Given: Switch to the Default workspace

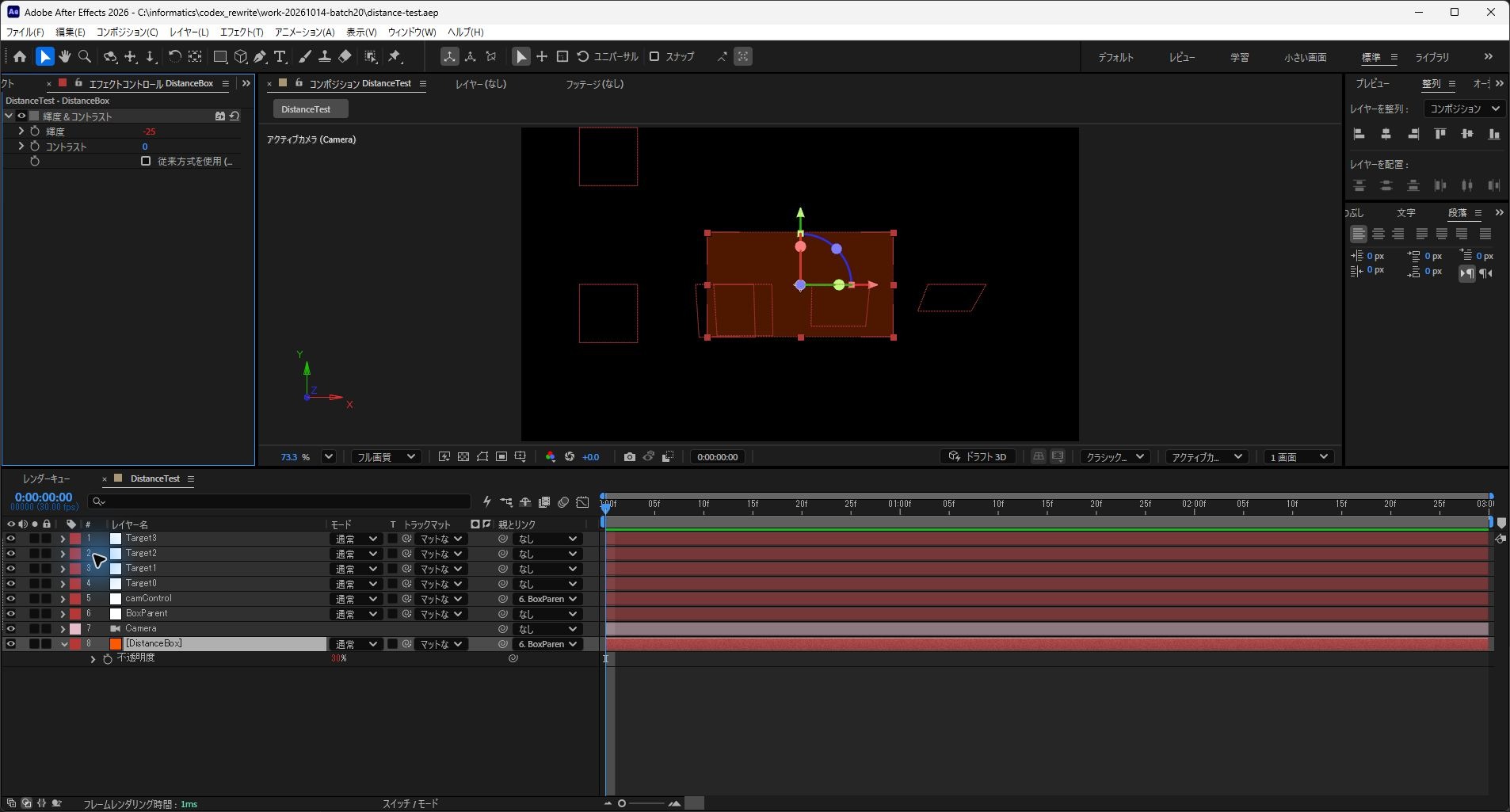Looking at the screenshot, I should point(1115,57).
